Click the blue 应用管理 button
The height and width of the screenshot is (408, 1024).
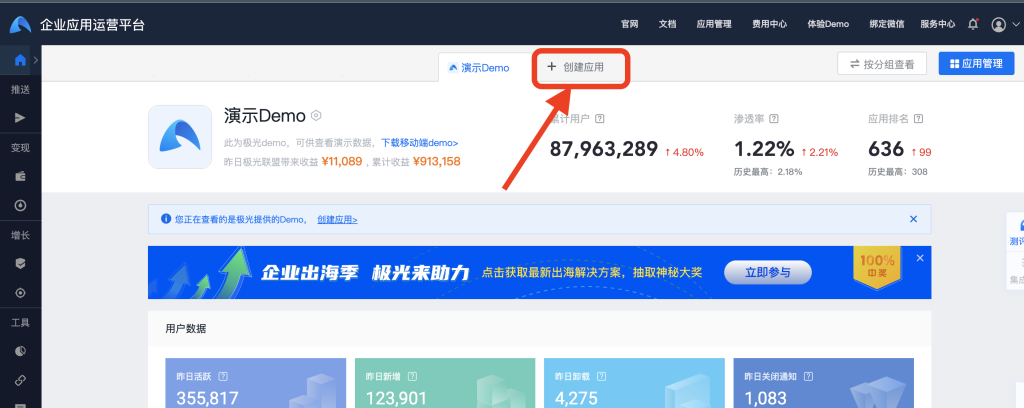pos(975,64)
